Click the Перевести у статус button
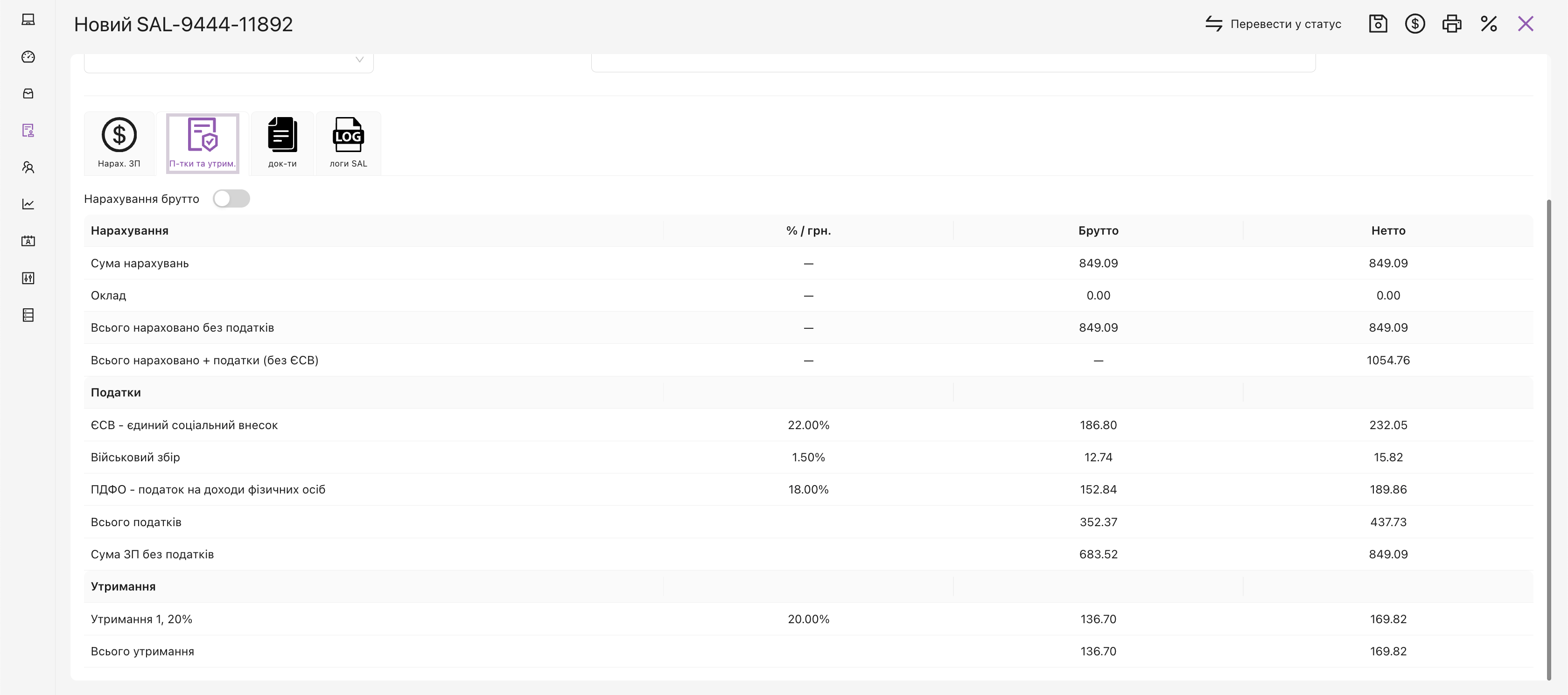The width and height of the screenshot is (1568, 695). (1274, 24)
